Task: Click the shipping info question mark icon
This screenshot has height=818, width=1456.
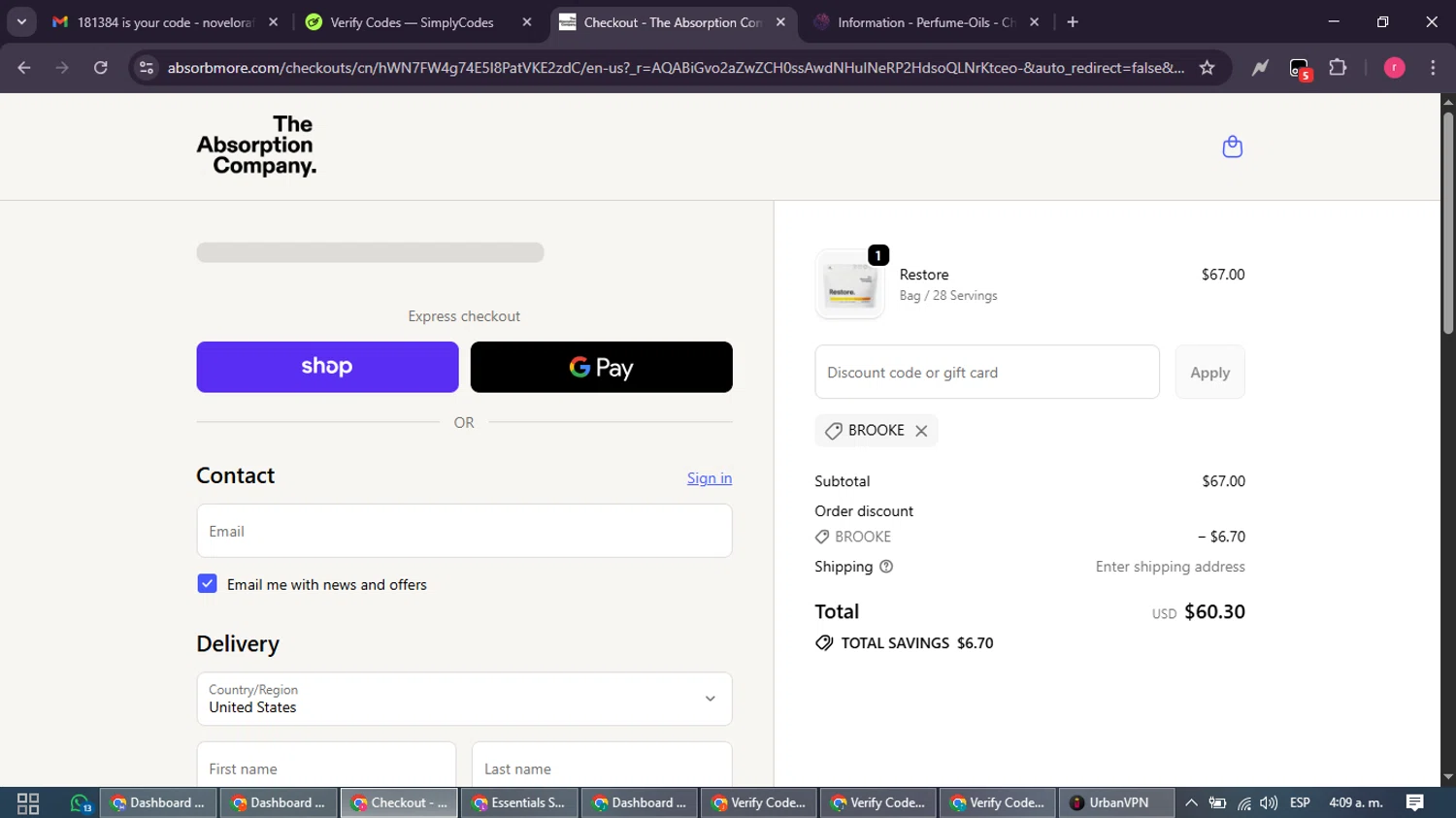Action: tap(886, 567)
